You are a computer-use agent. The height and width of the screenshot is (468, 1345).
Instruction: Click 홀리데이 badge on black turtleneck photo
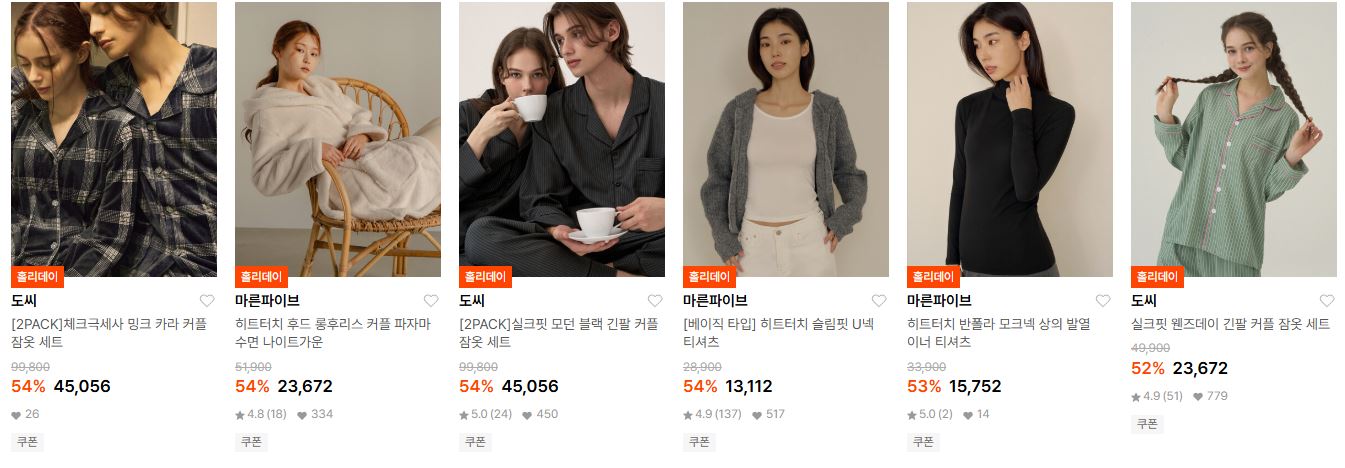[933, 276]
